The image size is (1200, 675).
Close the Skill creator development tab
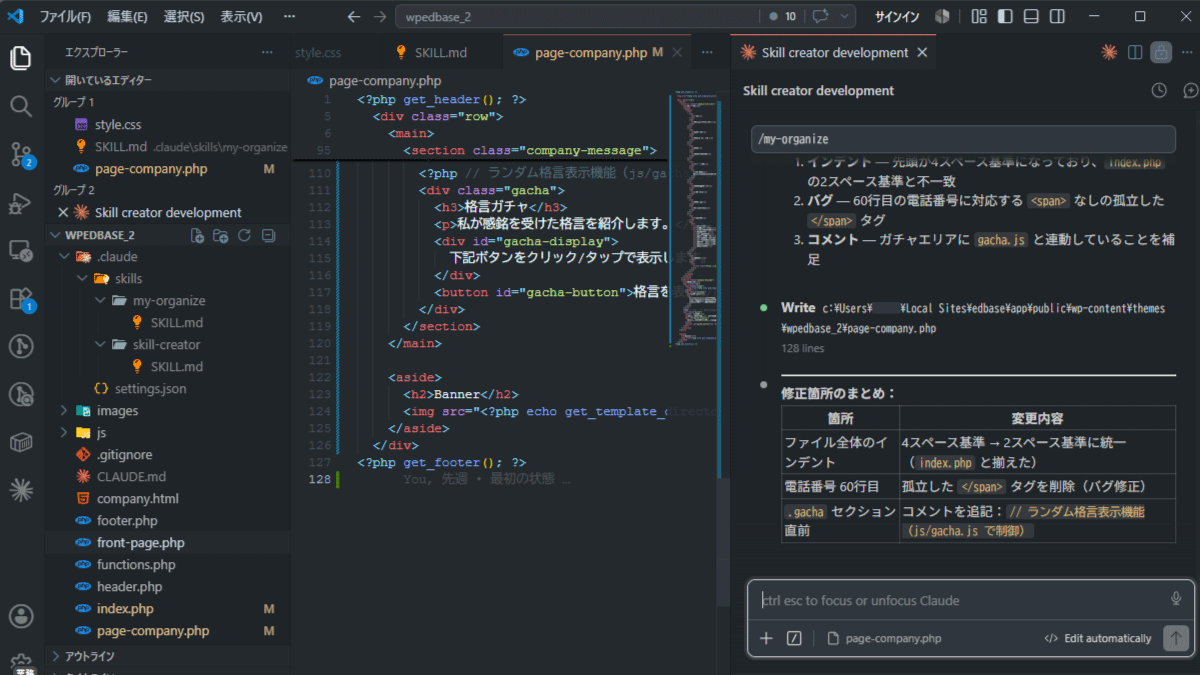click(922, 53)
